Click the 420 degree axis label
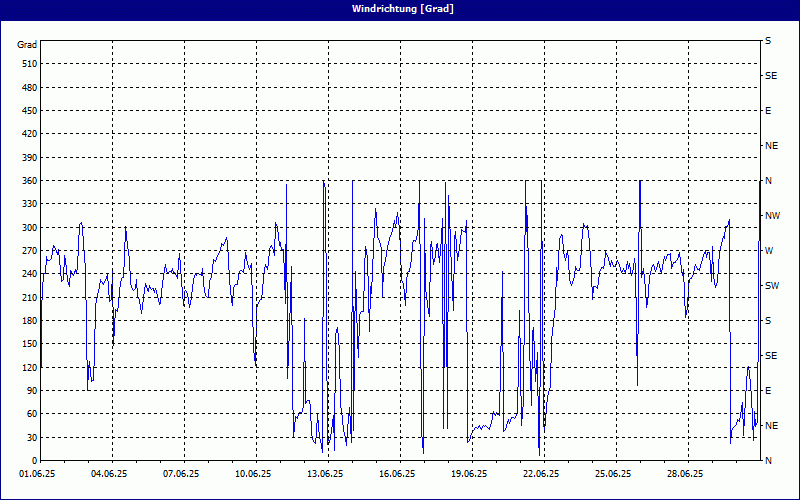Image resolution: width=800 pixels, height=500 pixels. (27, 134)
